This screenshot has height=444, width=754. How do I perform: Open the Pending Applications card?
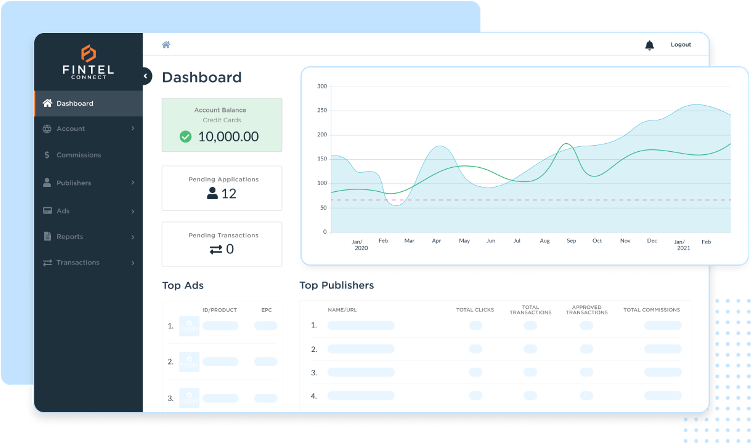click(x=222, y=188)
